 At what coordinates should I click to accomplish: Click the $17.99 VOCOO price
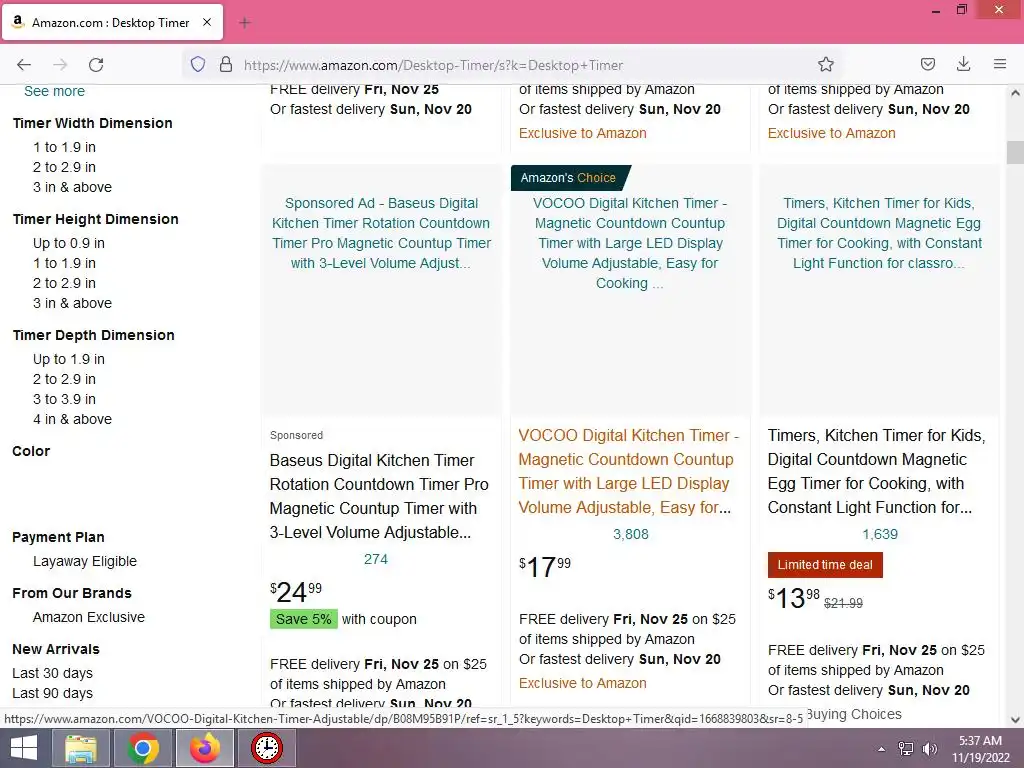click(545, 566)
